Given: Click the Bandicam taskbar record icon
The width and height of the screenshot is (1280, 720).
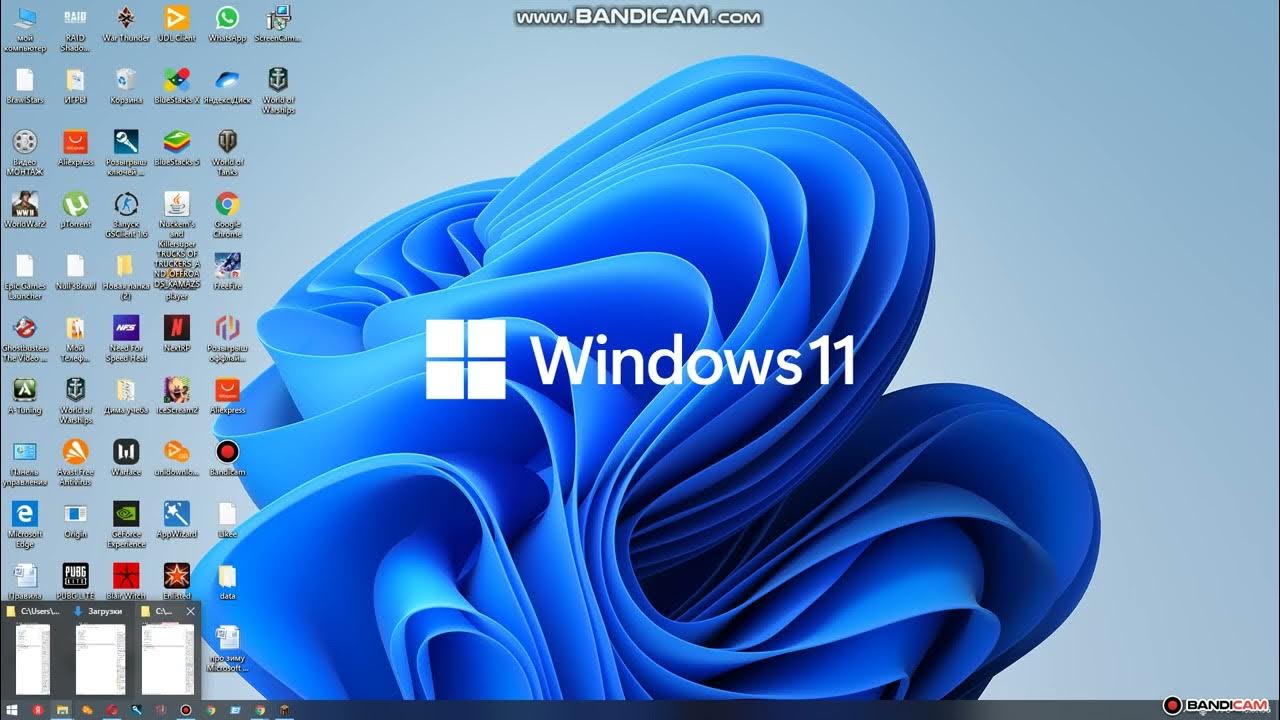Looking at the screenshot, I should click(x=186, y=710).
